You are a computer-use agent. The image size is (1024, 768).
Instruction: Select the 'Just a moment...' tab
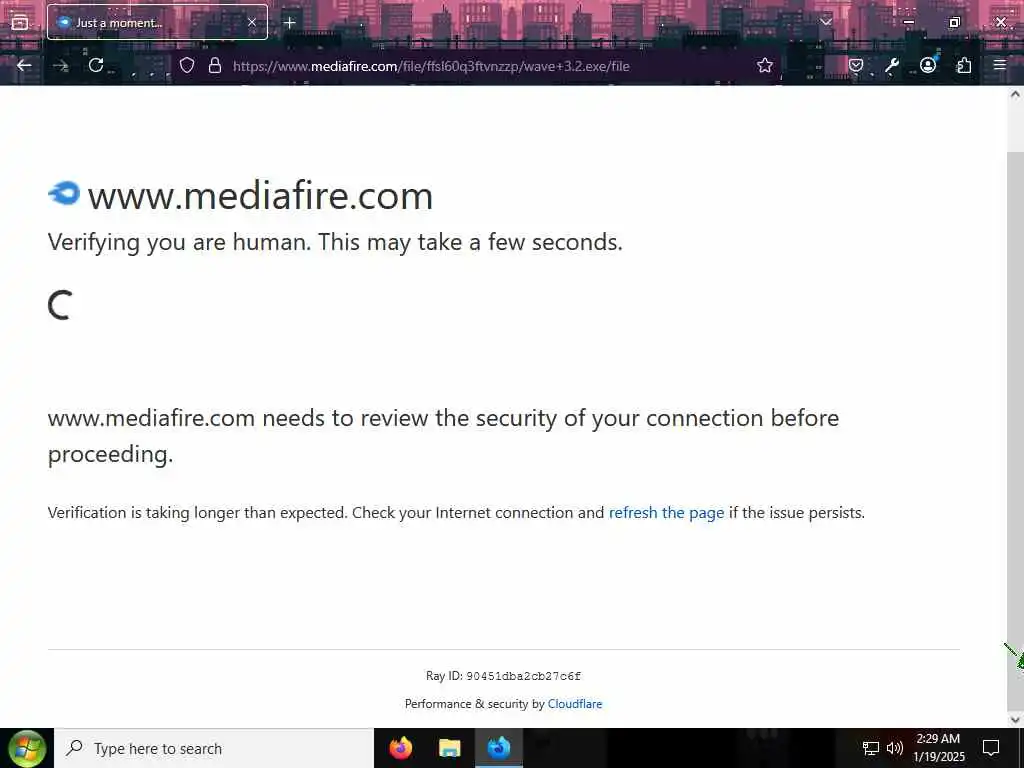(x=157, y=22)
